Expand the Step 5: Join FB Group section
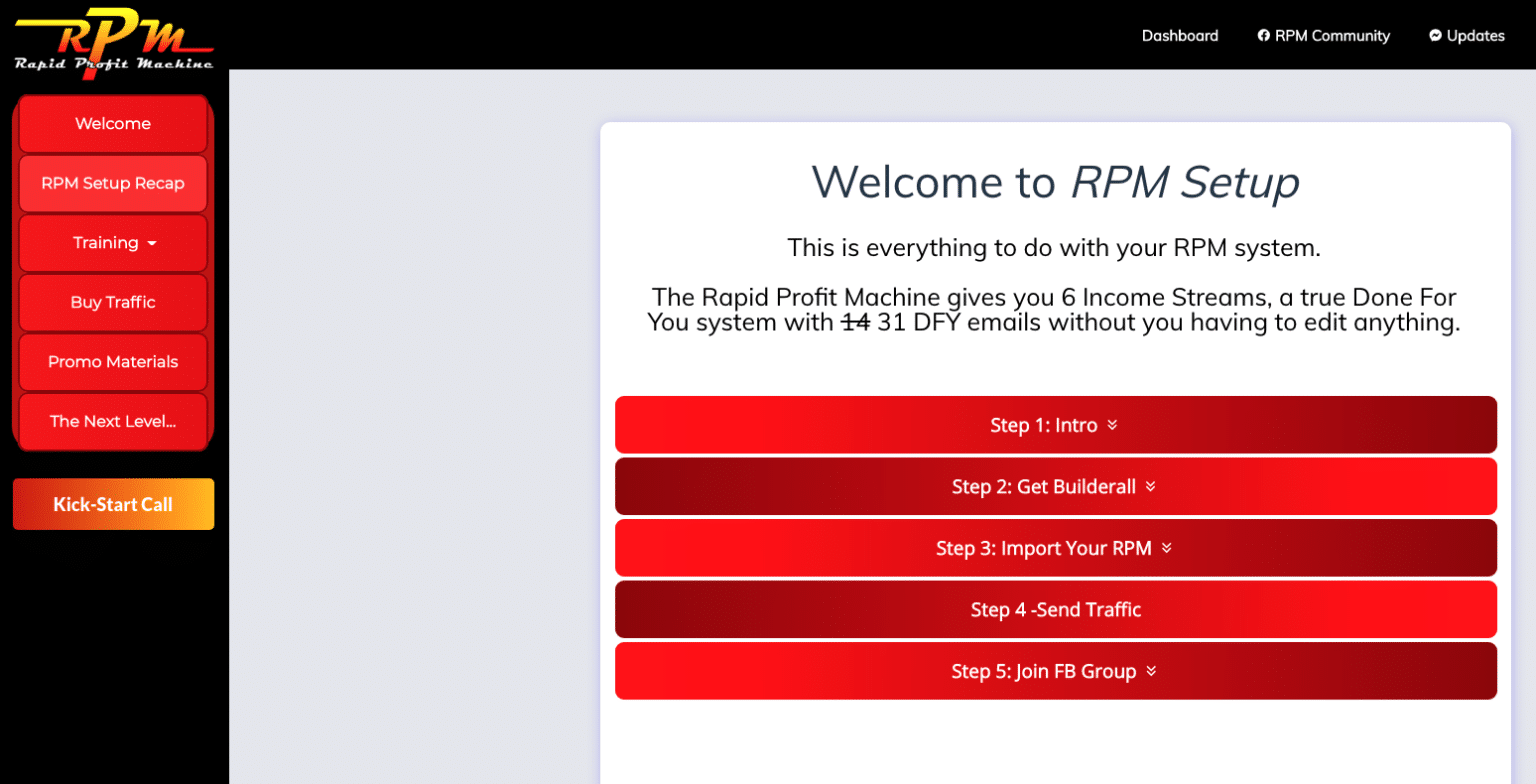The width and height of the screenshot is (1536, 784). pos(1055,671)
